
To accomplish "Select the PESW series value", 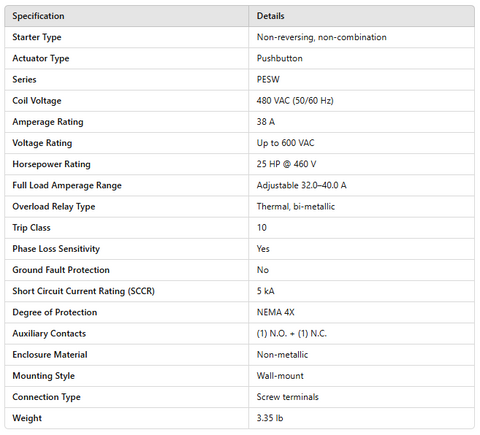I will 268,80.
